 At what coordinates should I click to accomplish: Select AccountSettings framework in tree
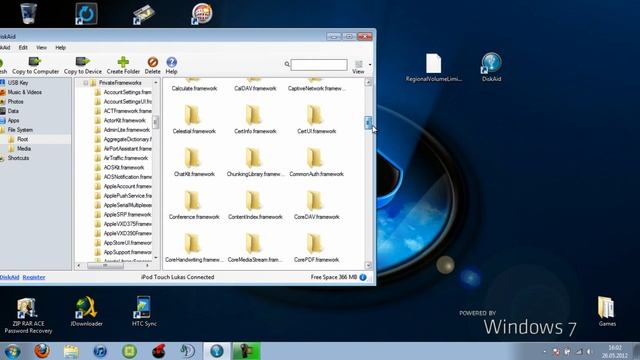127,92
